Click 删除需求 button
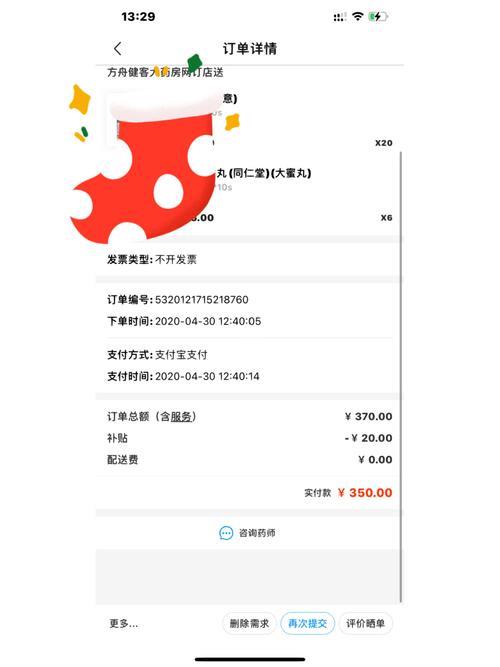This screenshot has width=500, height=667. (249, 624)
